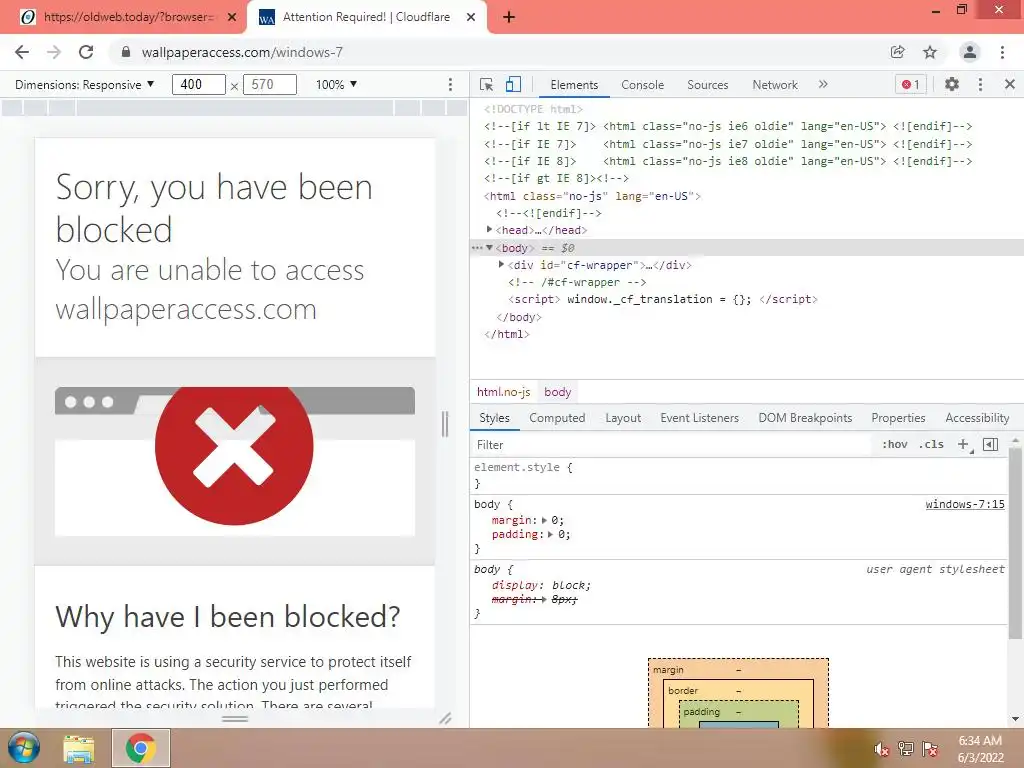Image resolution: width=1024 pixels, height=768 pixels.
Task: Click the browser forward arrow
Action: 54,52
